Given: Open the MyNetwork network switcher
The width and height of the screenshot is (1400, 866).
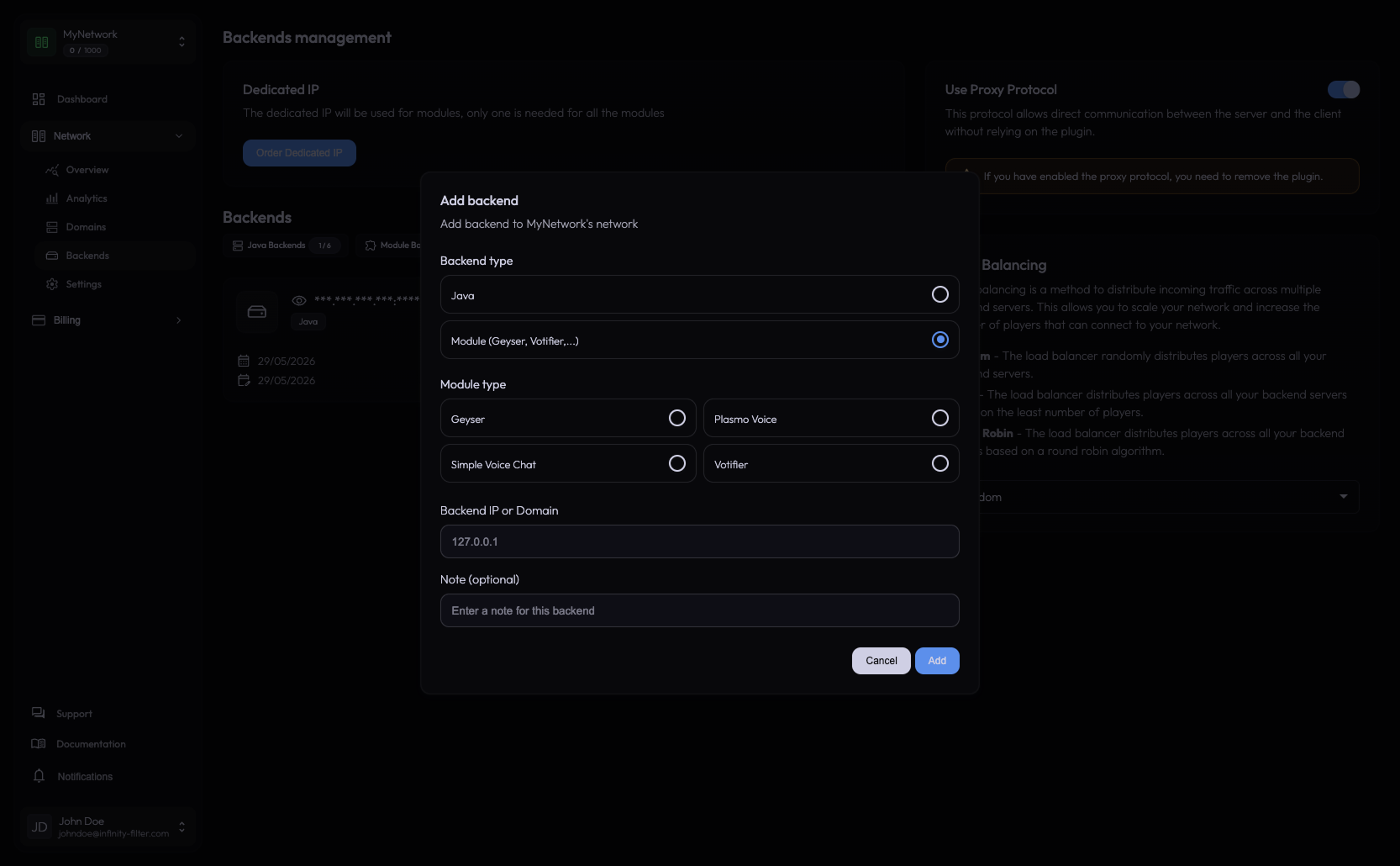Looking at the screenshot, I should click(108, 42).
